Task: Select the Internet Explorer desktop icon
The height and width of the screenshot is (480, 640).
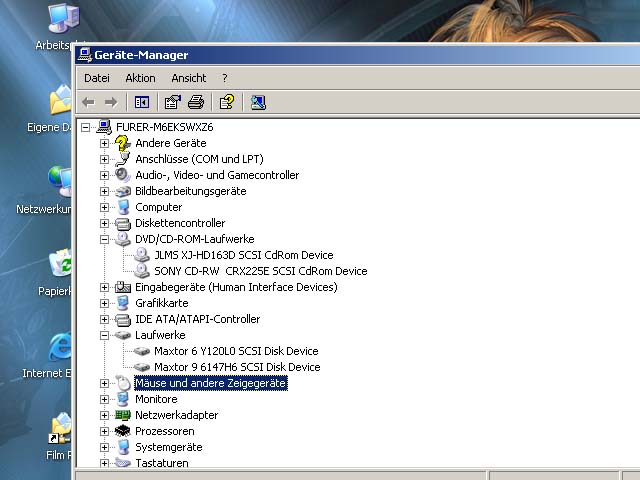Action: (60, 349)
